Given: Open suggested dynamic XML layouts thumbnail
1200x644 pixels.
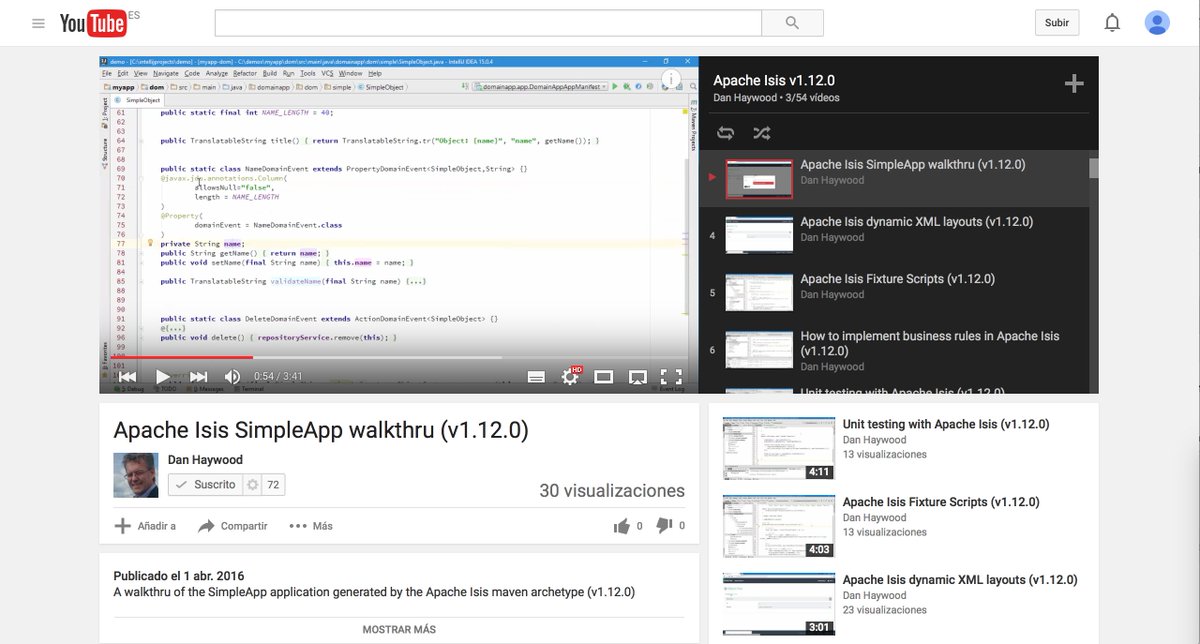Looking at the screenshot, I should [779, 604].
